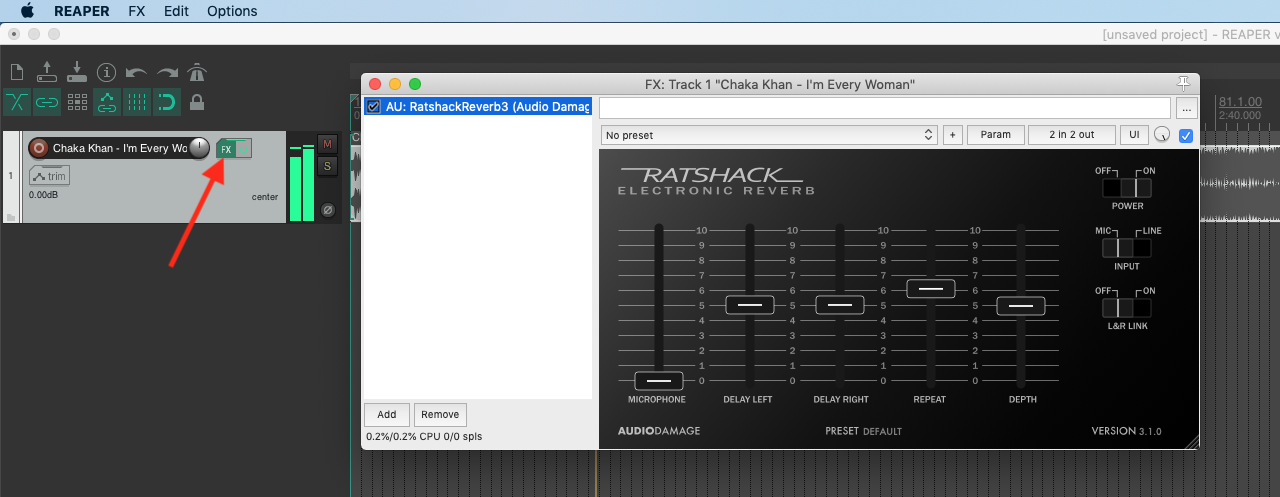Toggle snap magnet toolbar icon
Viewport: 1280px width, 497px height.
[x=167, y=101]
